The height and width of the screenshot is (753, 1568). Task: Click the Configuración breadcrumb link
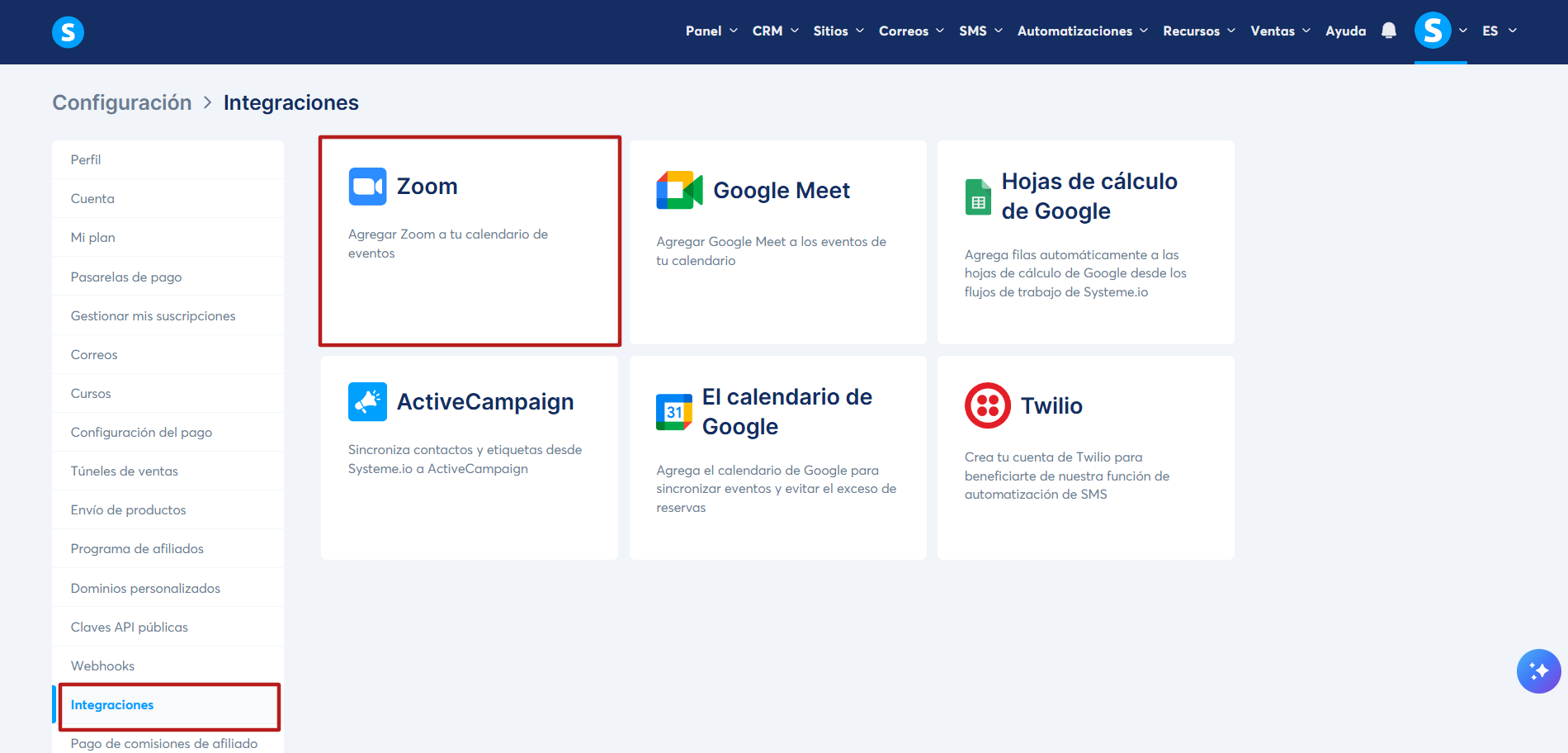(x=122, y=102)
